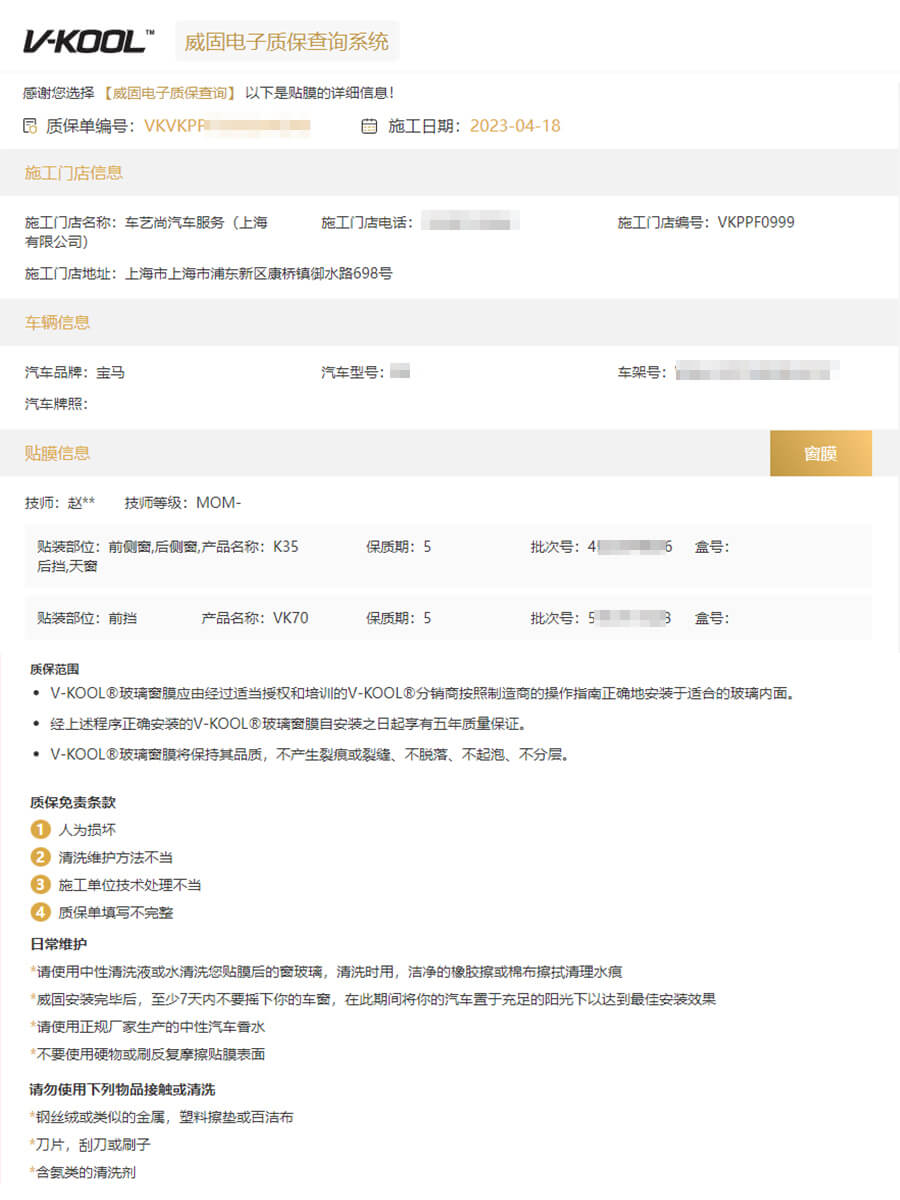
Task: Click the 施工门店信息 section header
Action: pyautogui.click(x=73, y=173)
